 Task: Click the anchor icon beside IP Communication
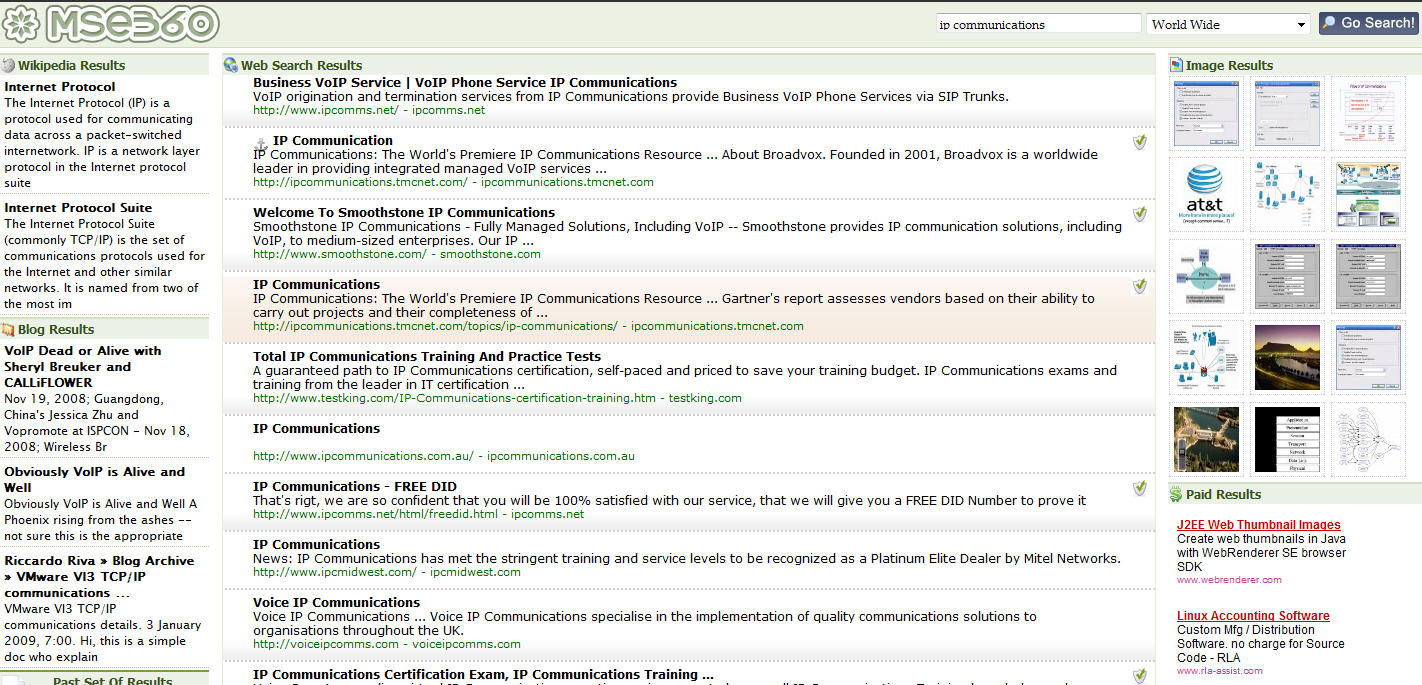[x=261, y=143]
